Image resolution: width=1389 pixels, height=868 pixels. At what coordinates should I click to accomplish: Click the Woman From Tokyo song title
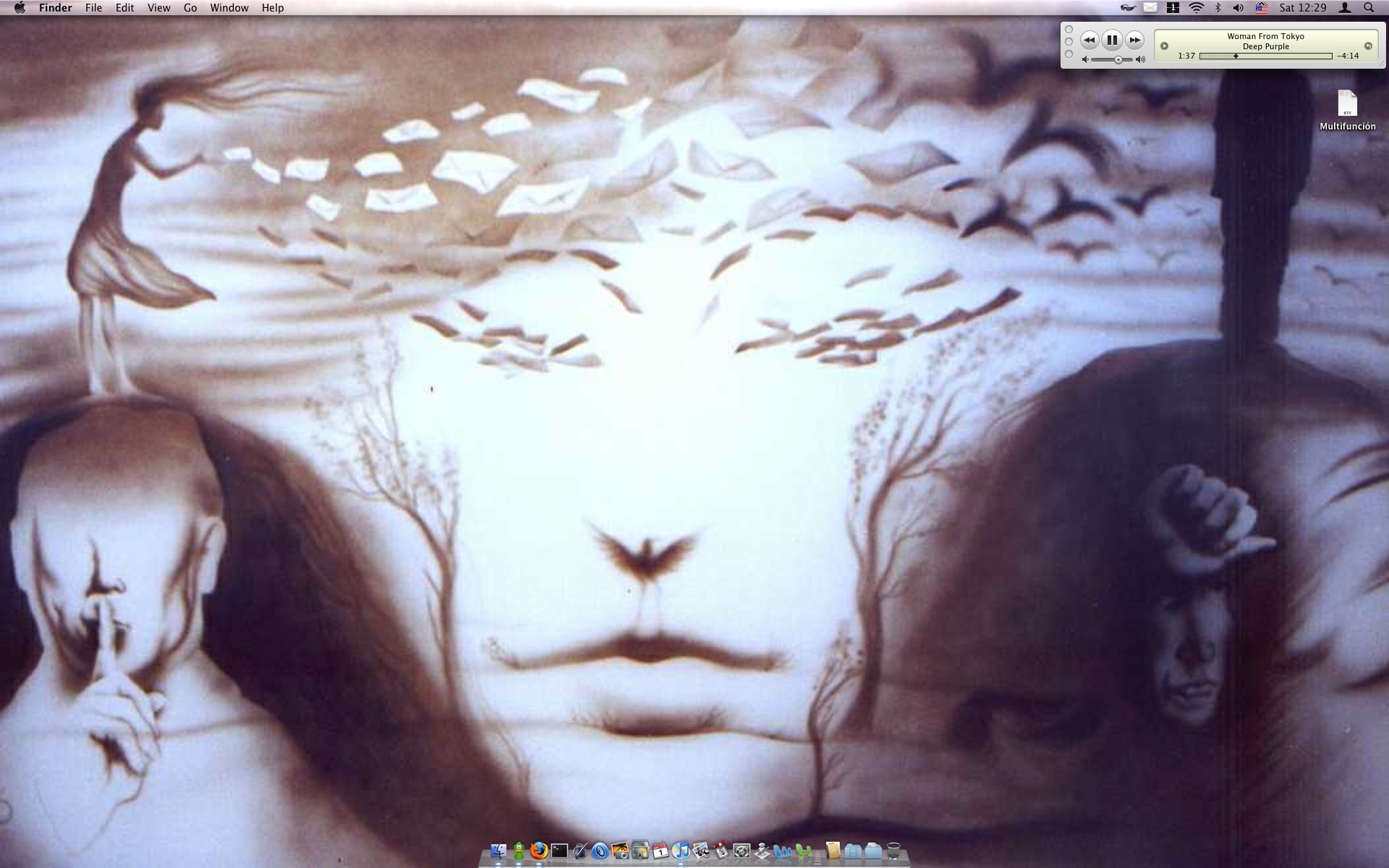[x=1265, y=36]
